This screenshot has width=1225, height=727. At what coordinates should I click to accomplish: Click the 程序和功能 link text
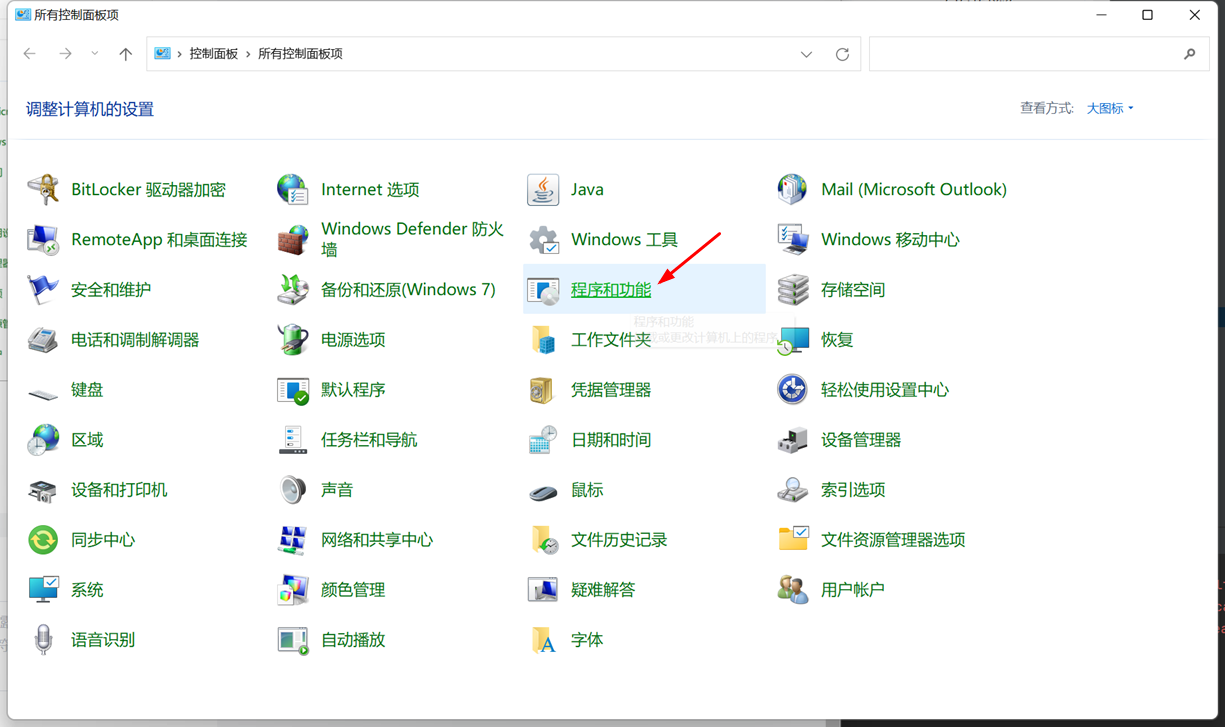[x=611, y=290]
